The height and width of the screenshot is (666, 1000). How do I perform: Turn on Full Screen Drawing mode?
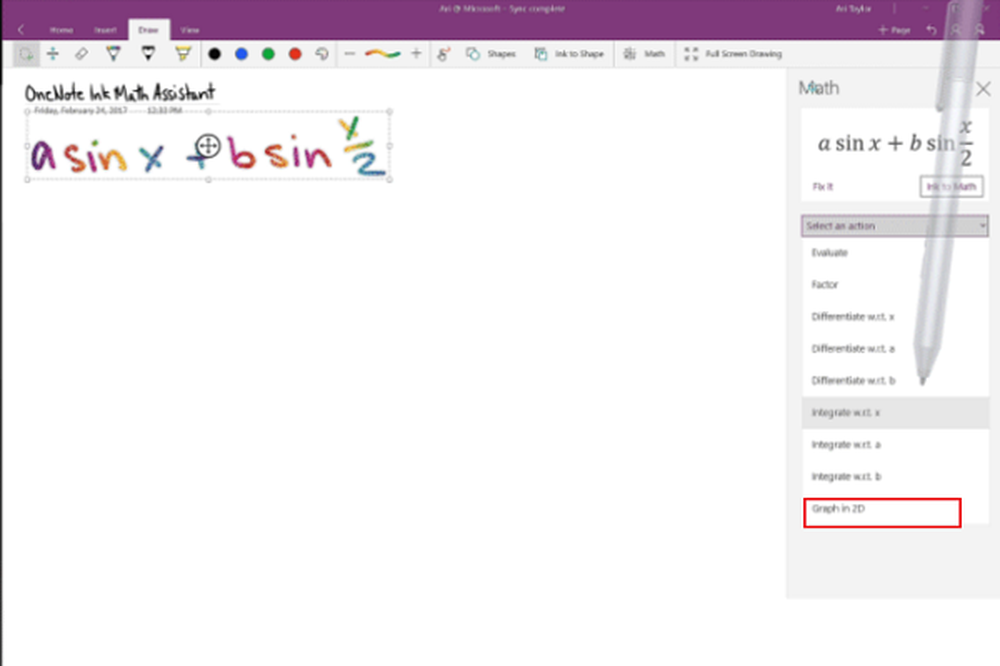(733, 54)
